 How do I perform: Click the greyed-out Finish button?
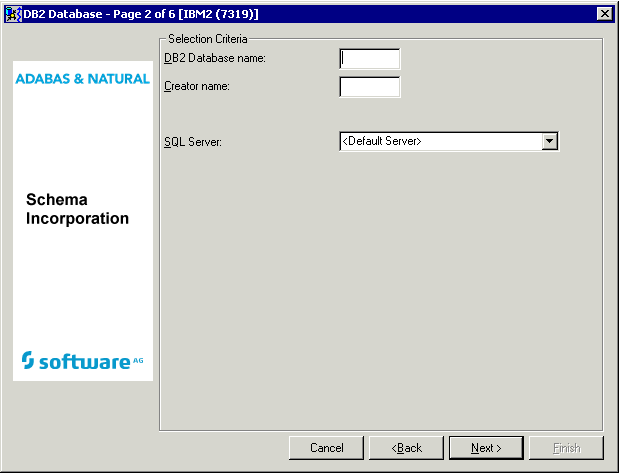(x=566, y=448)
